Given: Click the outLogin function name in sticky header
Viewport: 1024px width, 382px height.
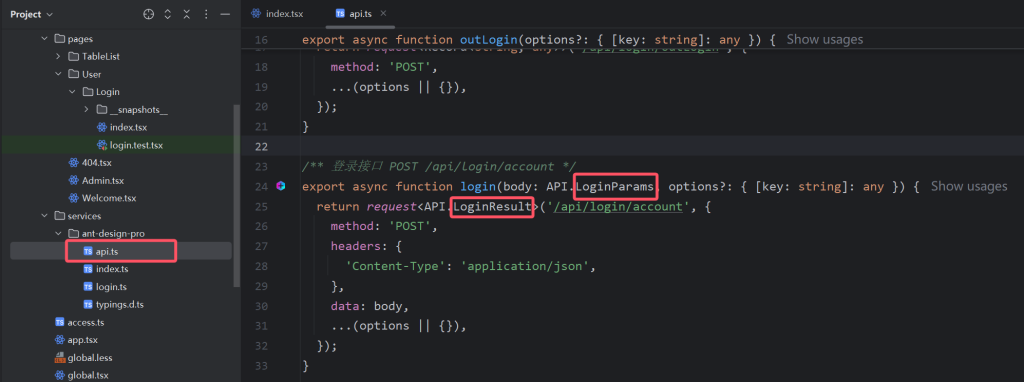Looking at the screenshot, I should coord(489,40).
